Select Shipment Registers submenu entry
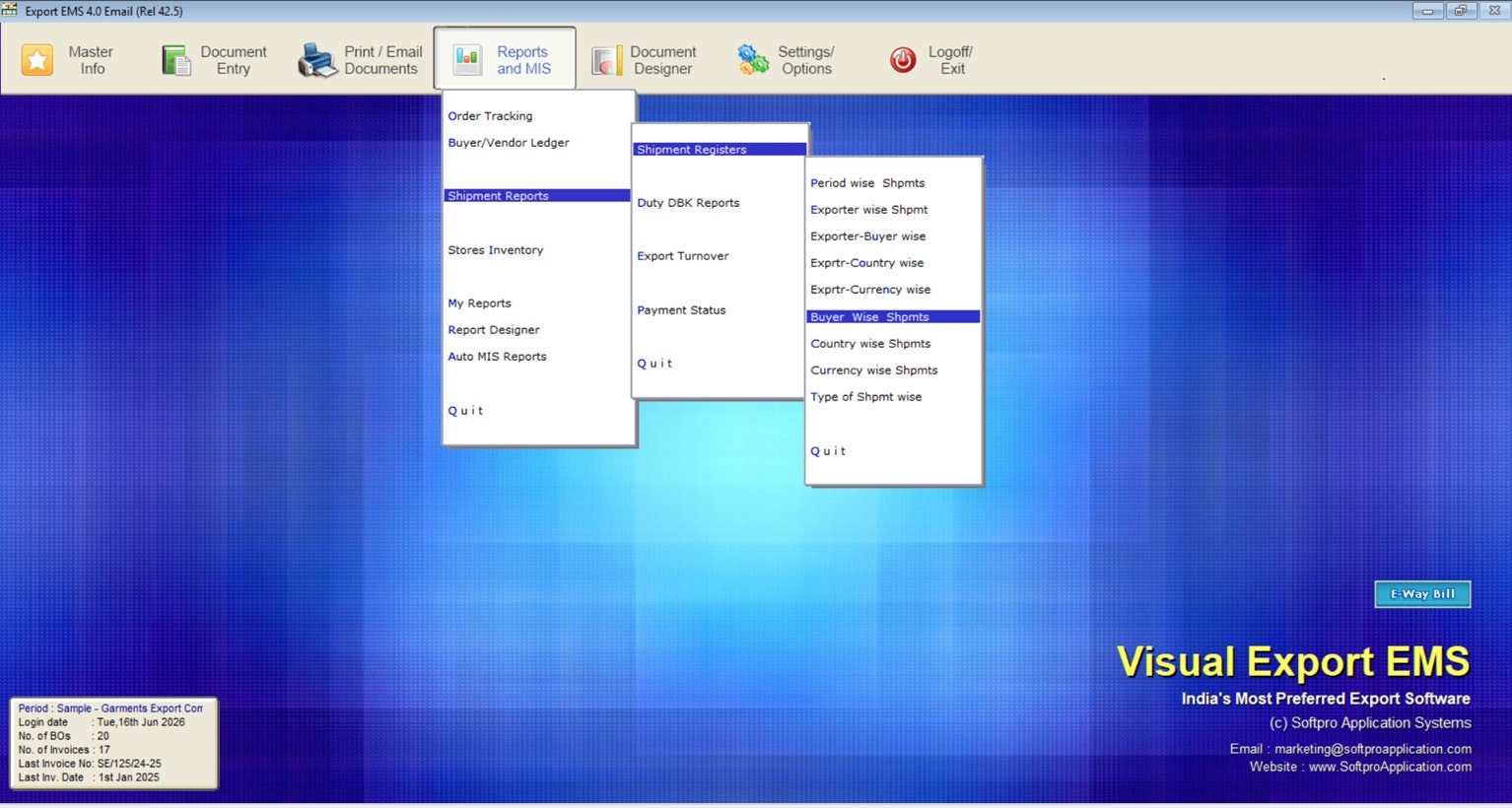The image size is (1512, 808). [x=720, y=150]
